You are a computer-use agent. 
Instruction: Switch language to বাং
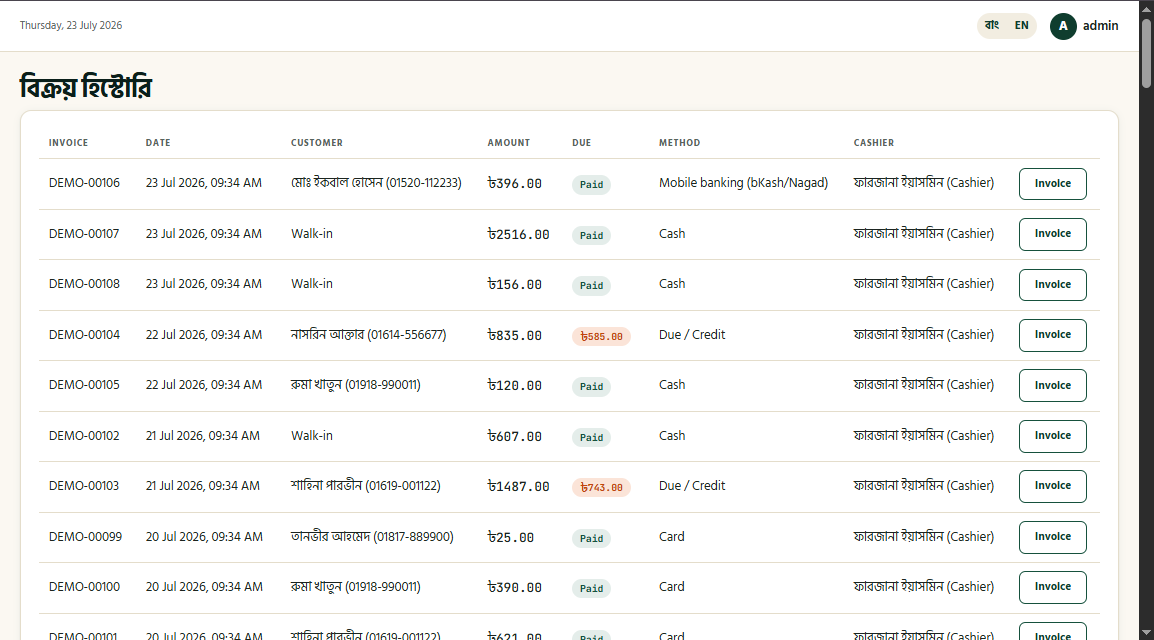[x=992, y=25]
